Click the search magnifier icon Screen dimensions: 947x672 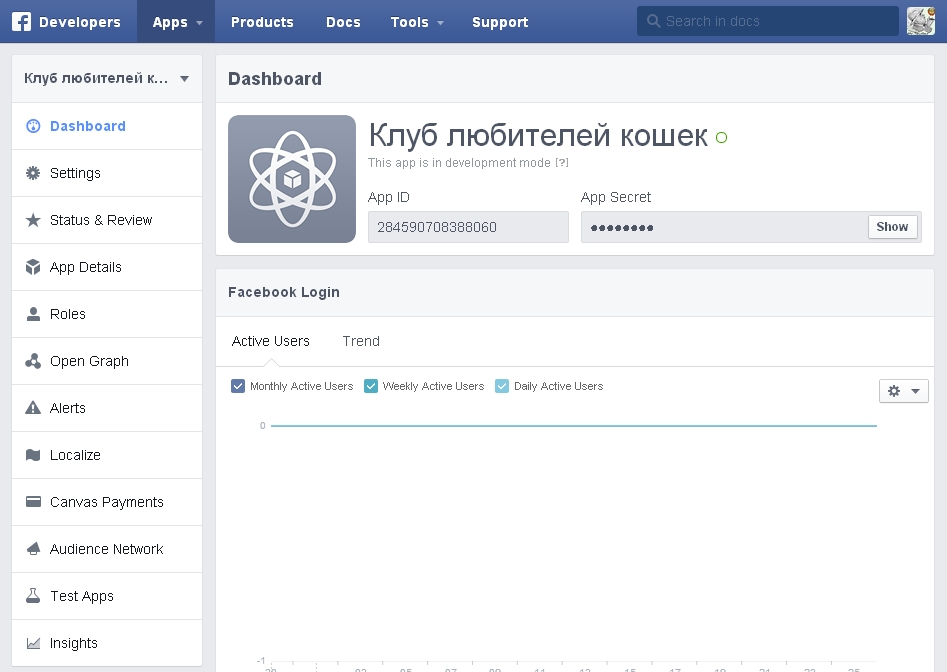click(x=653, y=21)
